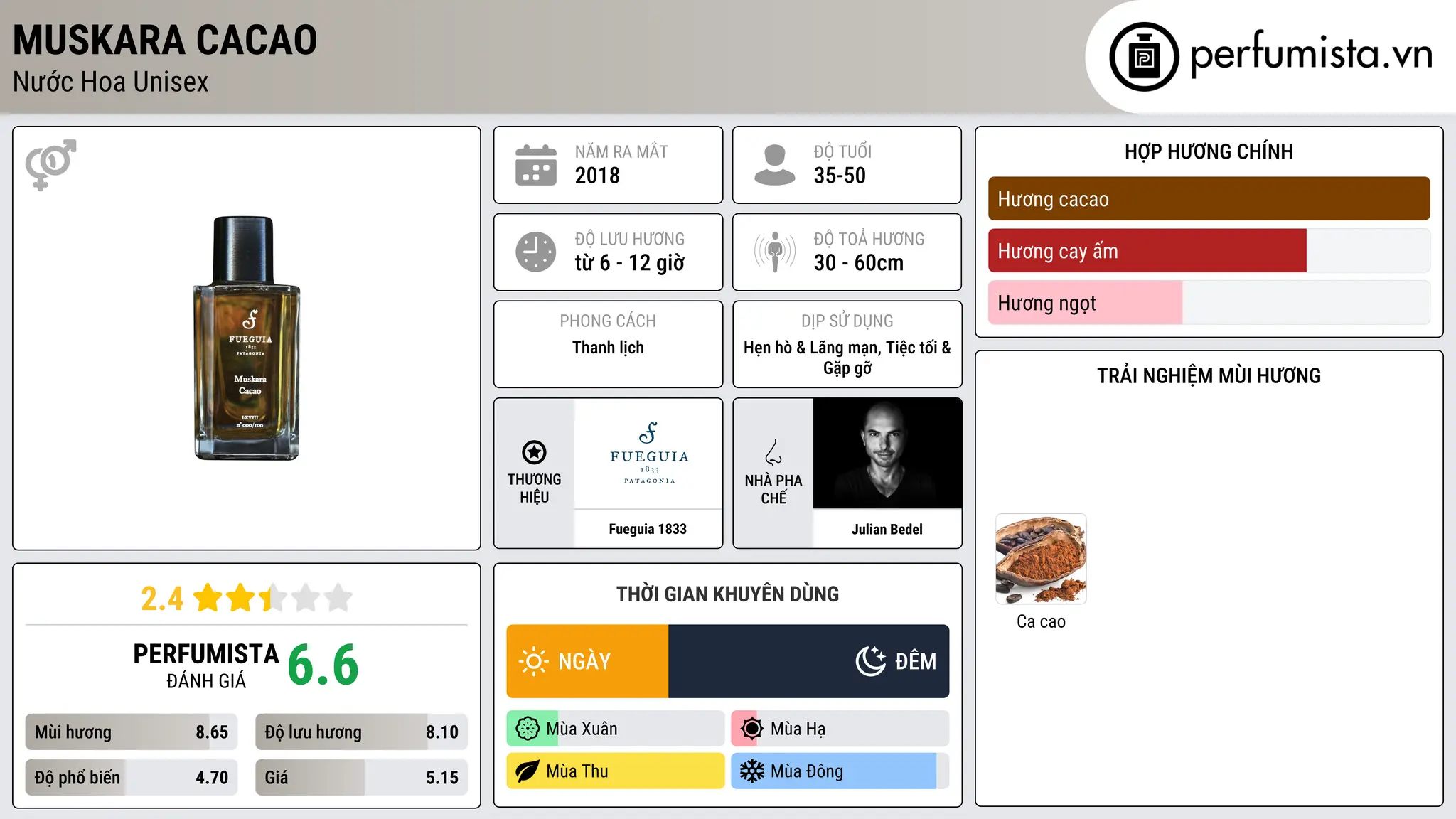Click the Hương cay ấm accord bar
The height and width of the screenshot is (819, 1456).
pyautogui.click(x=1209, y=251)
